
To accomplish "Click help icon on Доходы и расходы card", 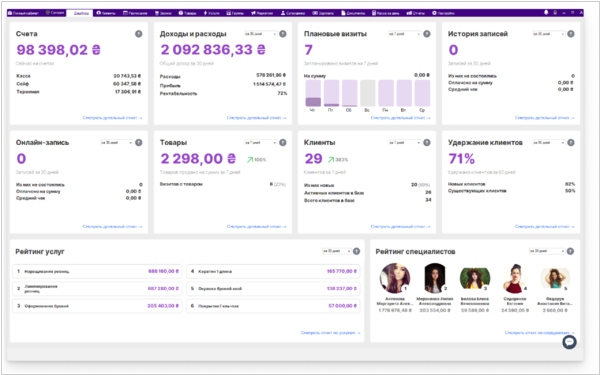I will (x=283, y=34).
